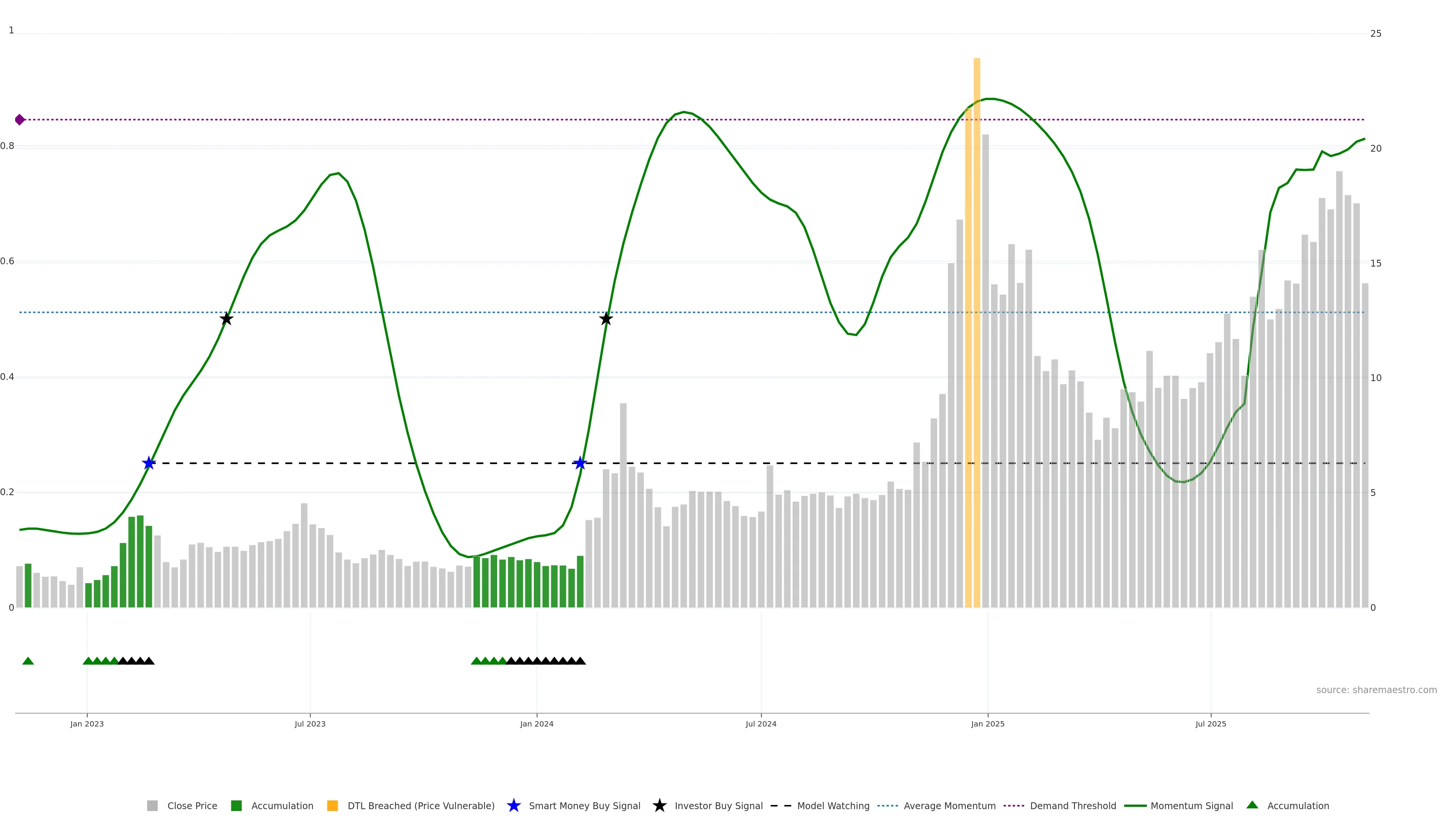Click the blue star icon in legend
The width and height of the screenshot is (1456, 819).
click(513, 806)
